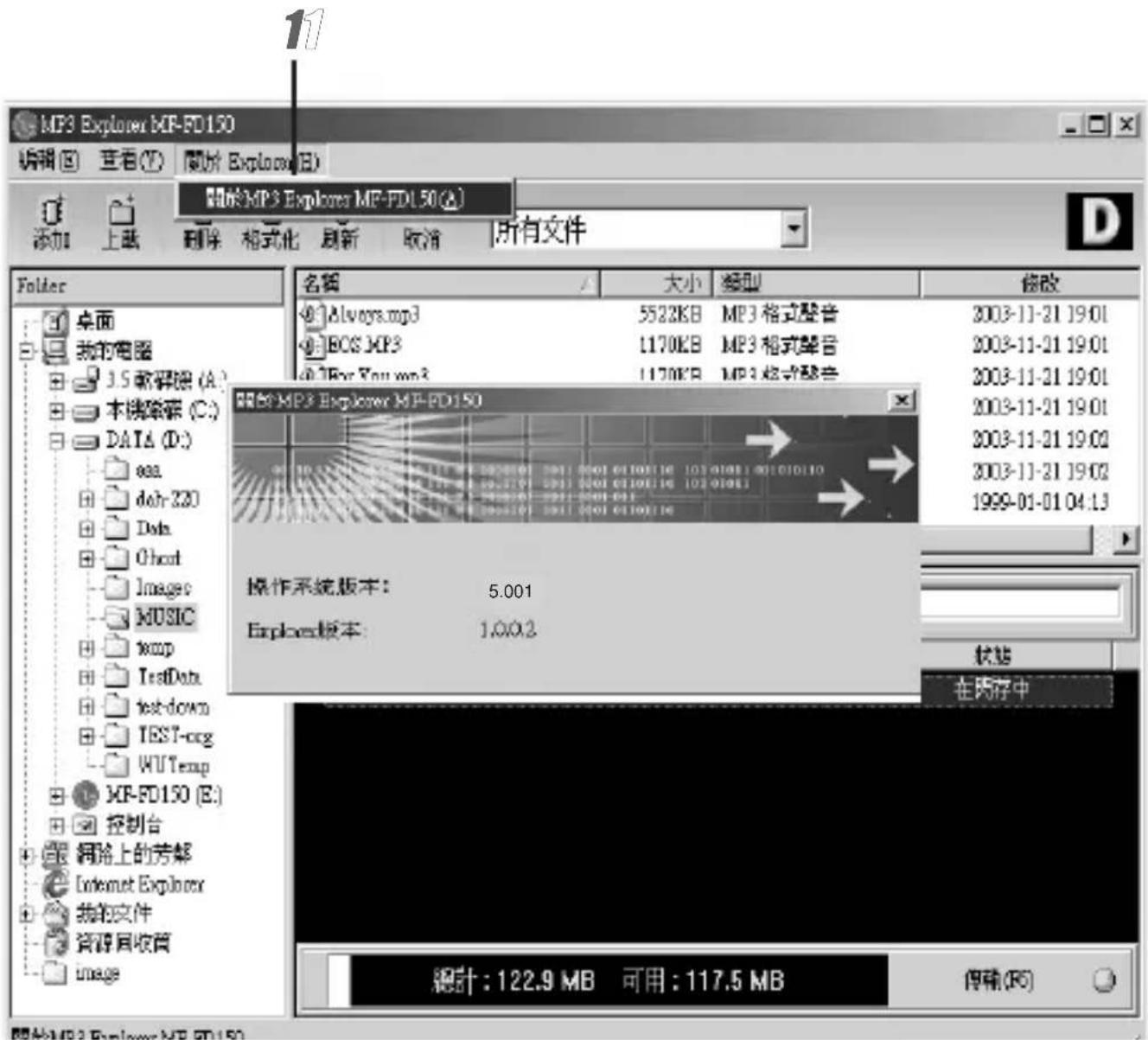Choose 關於MP3 Explorer MF-FD150(A) menu entry
1148x1040 pixels.
(x=346, y=200)
